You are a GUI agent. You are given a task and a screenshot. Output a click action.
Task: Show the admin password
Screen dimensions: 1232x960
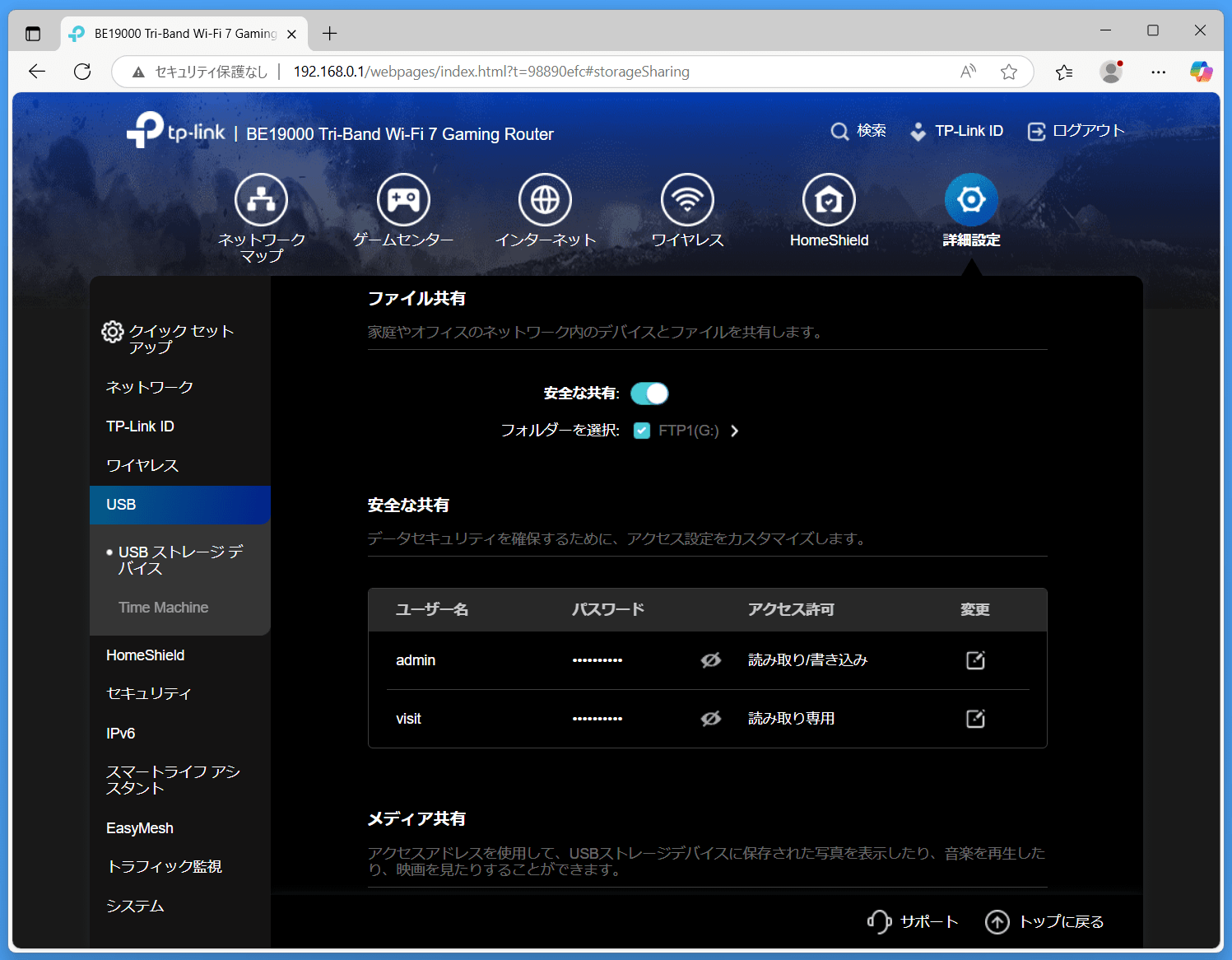711,660
